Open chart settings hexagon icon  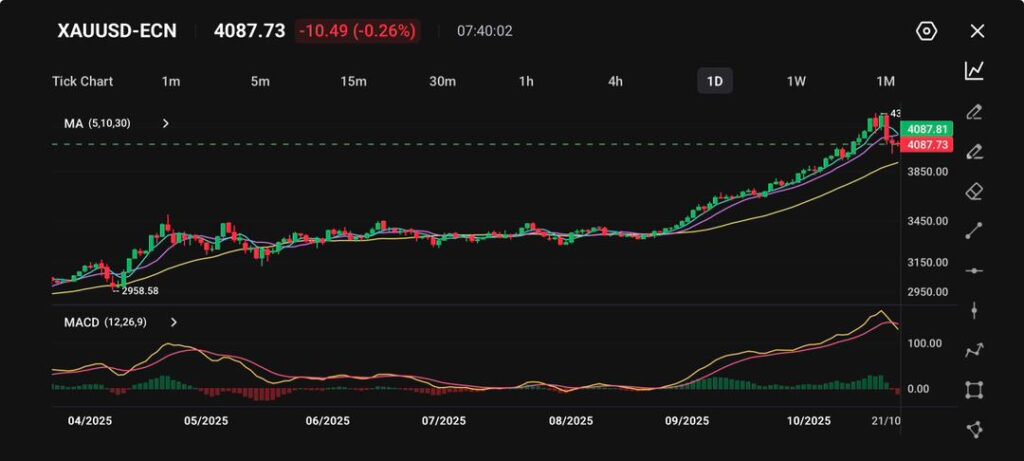pos(926,31)
